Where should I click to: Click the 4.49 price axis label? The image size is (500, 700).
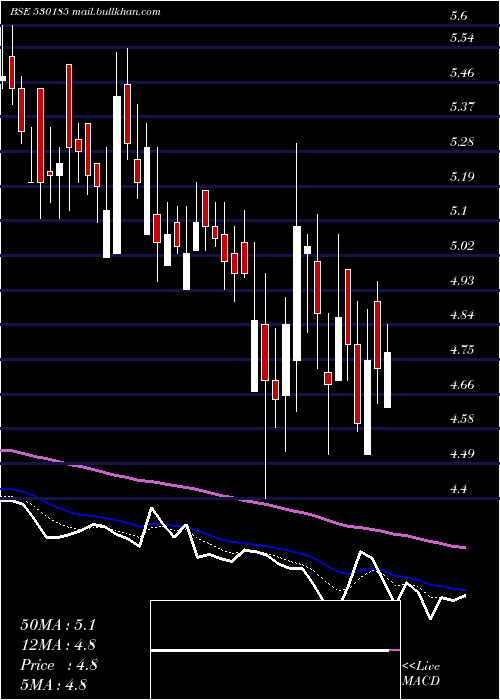[462, 454]
